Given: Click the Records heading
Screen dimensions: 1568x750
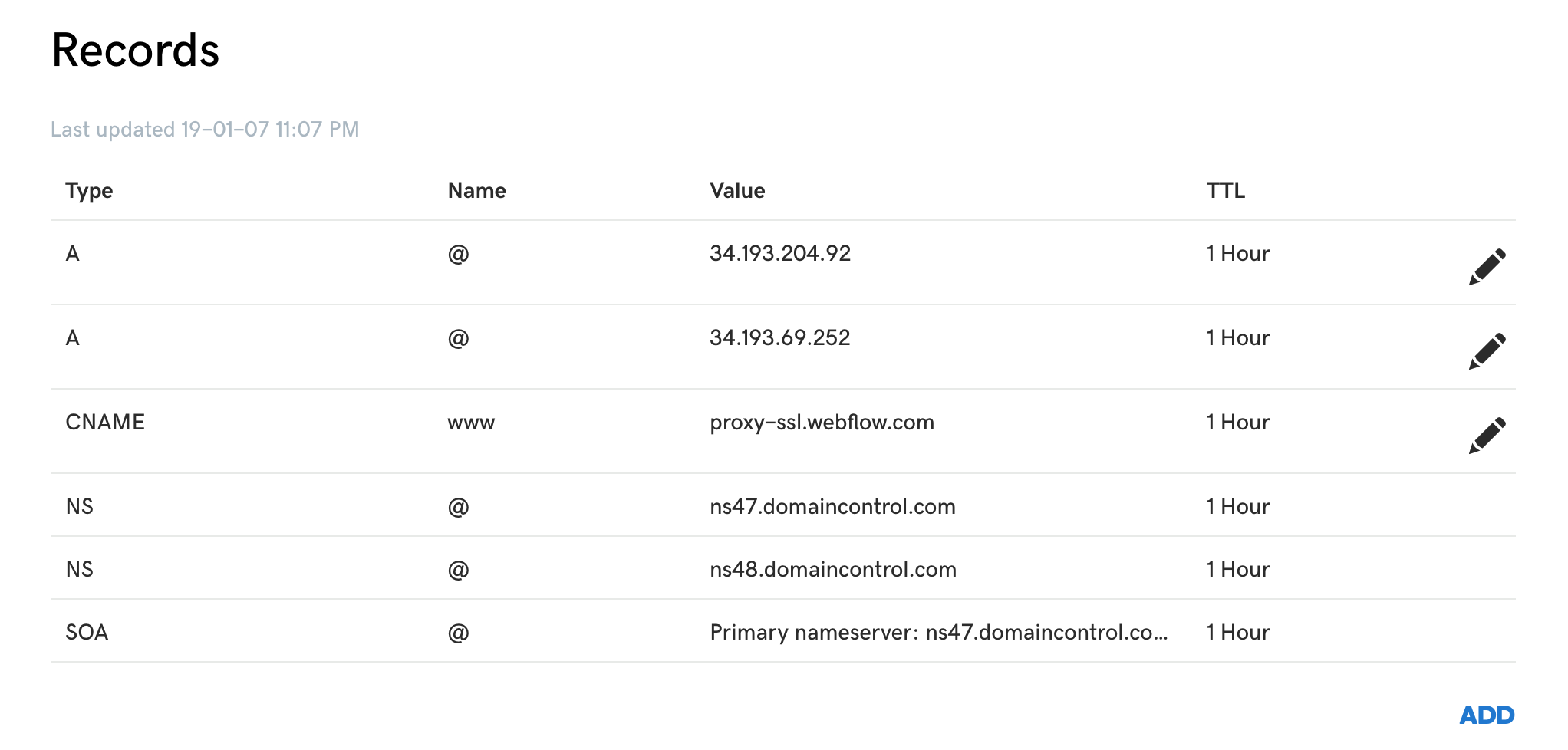Looking at the screenshot, I should (x=136, y=51).
